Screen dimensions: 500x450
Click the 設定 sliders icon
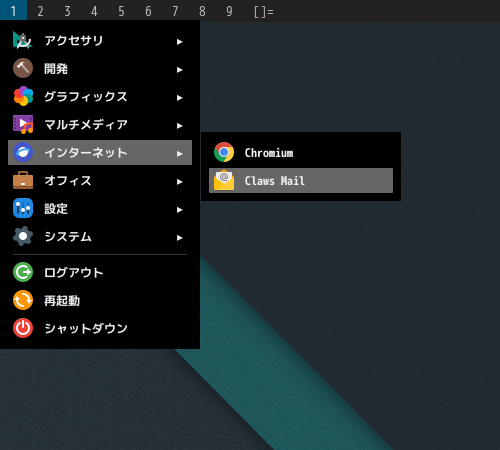coord(23,208)
